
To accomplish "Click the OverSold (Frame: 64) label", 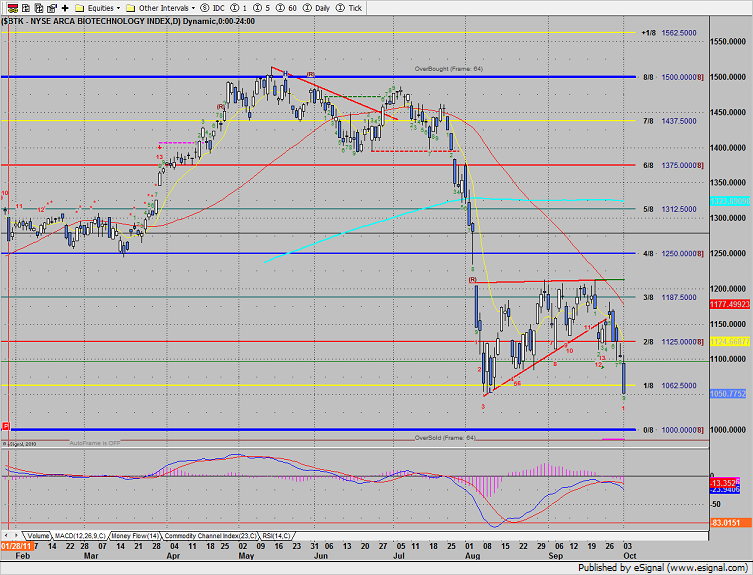I will [x=445, y=438].
